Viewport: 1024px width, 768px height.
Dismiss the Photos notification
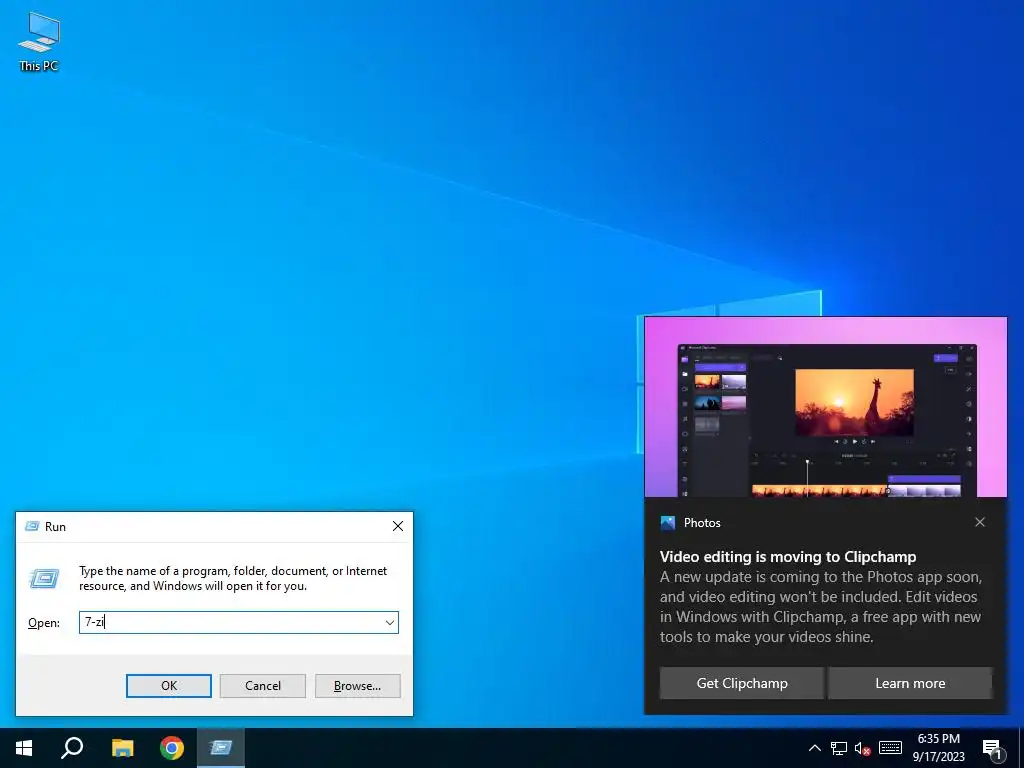click(980, 522)
